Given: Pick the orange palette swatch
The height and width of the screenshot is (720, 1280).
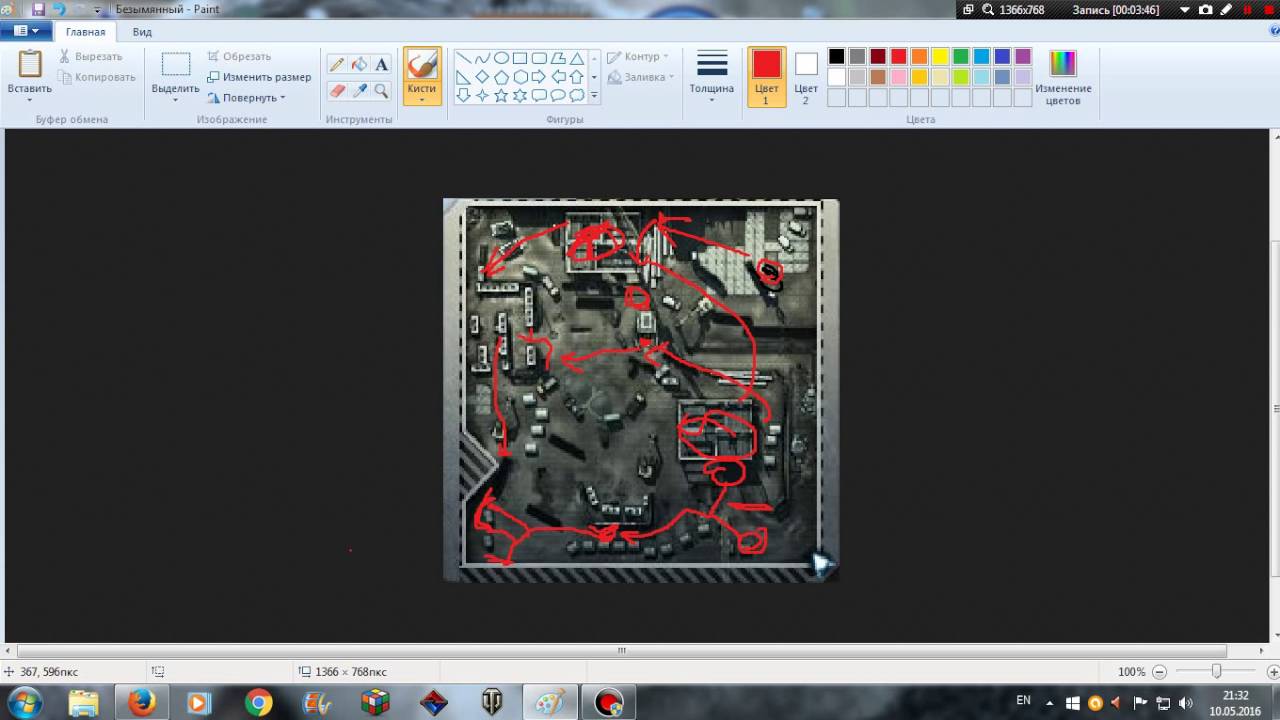Looking at the screenshot, I should [919, 57].
